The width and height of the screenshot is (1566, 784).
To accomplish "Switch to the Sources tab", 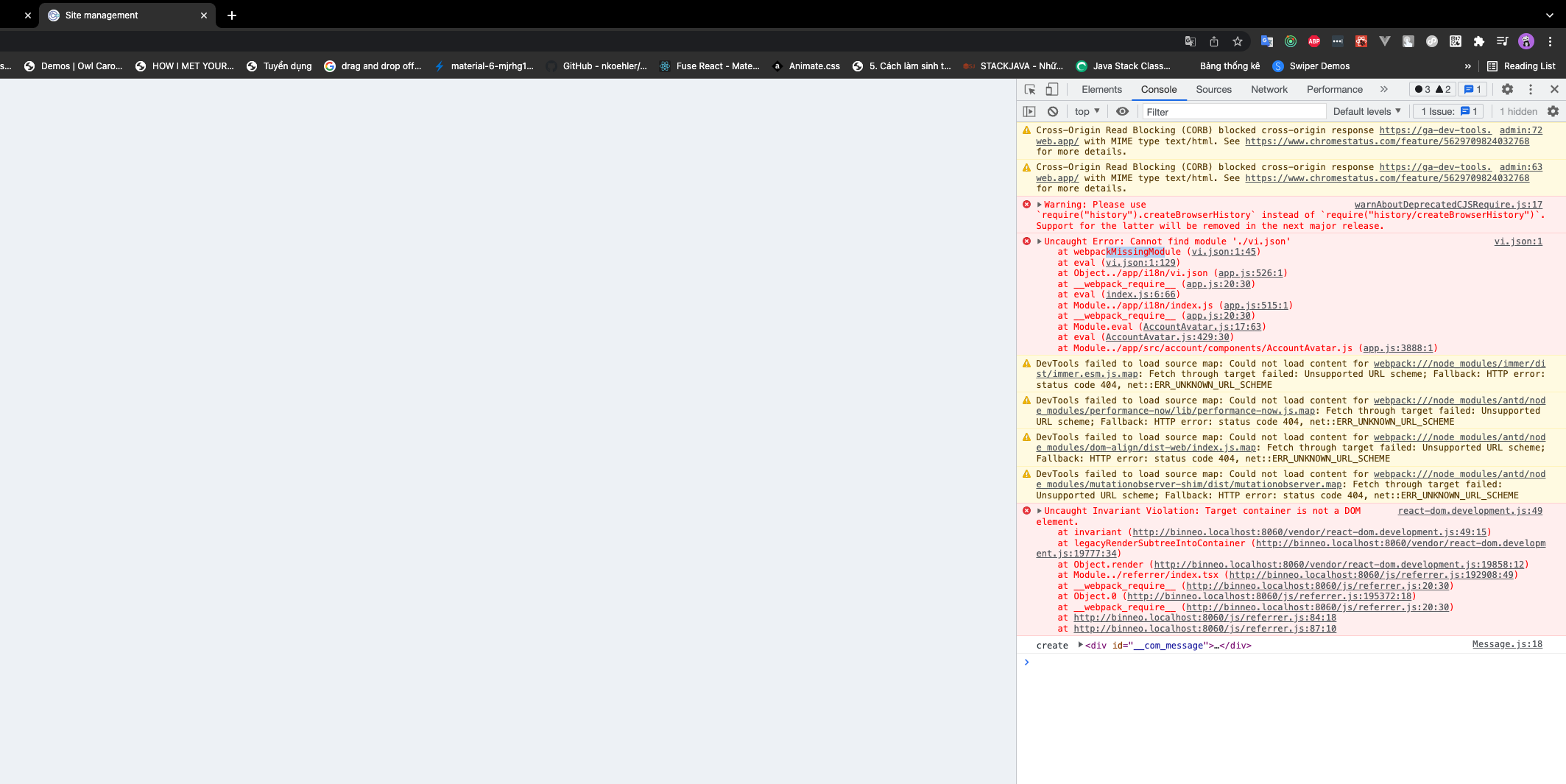I will pos(1213,89).
